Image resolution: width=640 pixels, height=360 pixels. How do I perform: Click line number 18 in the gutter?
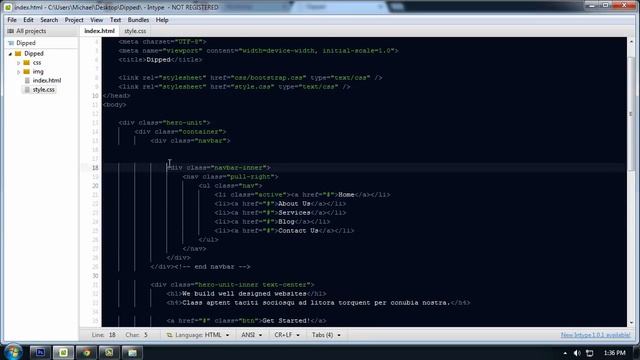[x=95, y=168]
